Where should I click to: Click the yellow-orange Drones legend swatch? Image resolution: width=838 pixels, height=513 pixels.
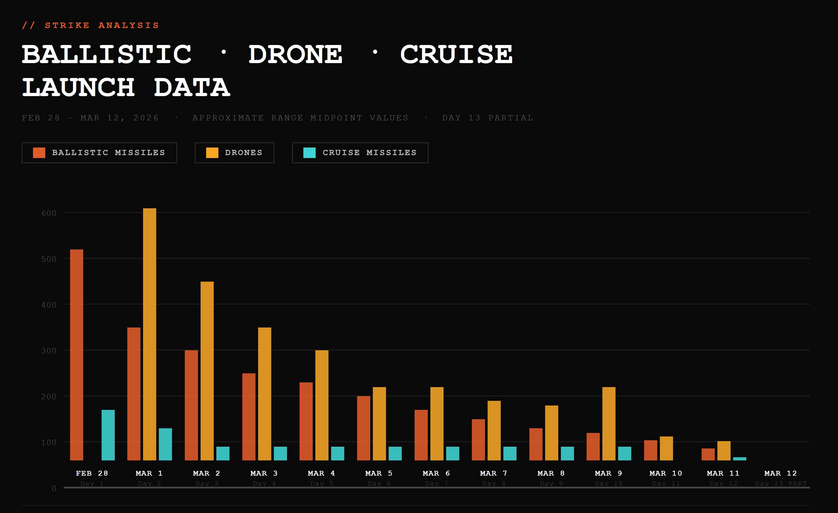(212, 153)
